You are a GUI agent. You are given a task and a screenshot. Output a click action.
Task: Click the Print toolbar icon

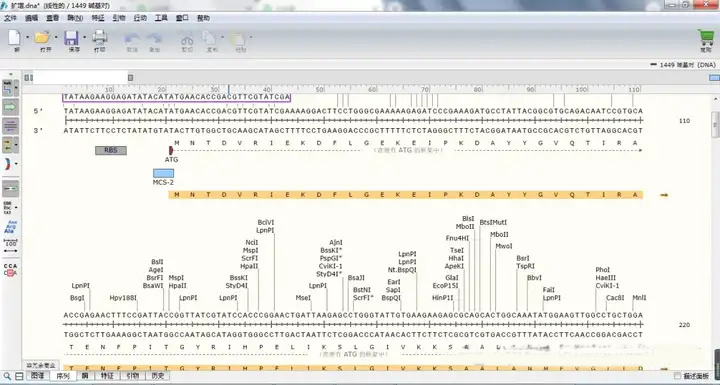100,38
